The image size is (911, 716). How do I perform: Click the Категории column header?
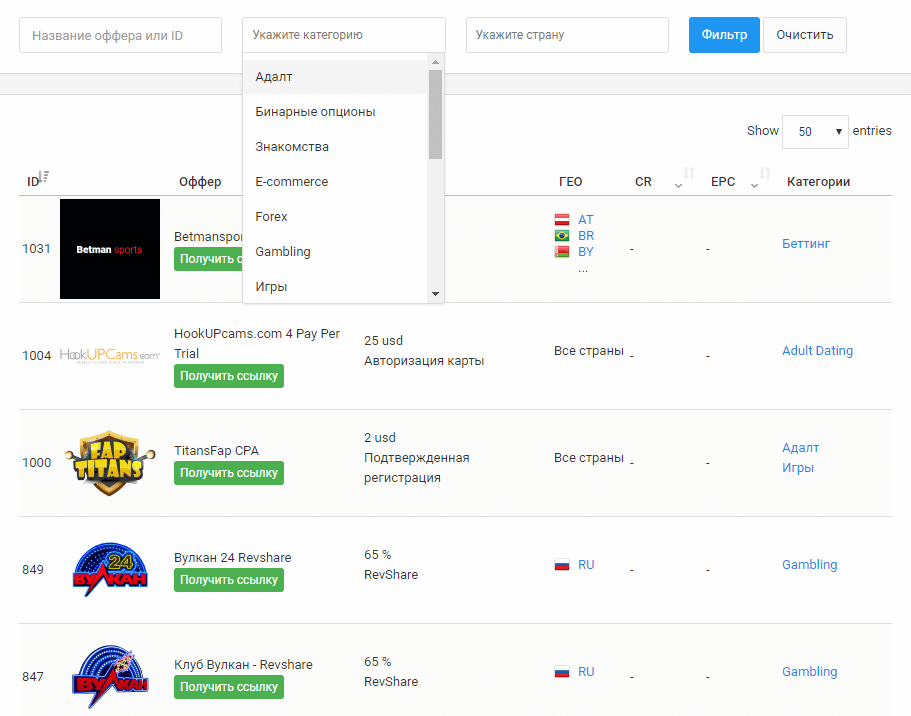818,182
